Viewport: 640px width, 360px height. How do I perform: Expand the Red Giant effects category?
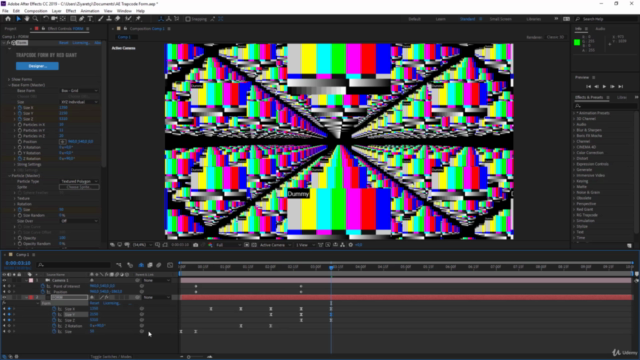coord(574,209)
